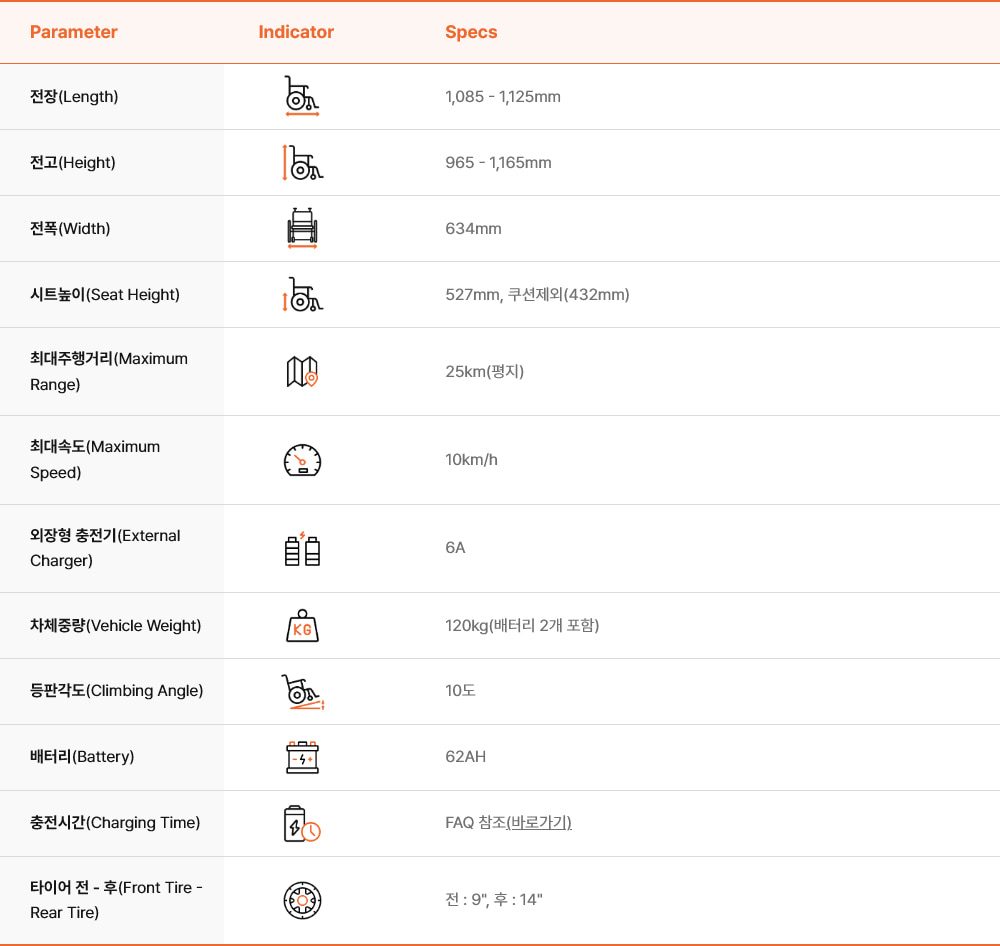The height and width of the screenshot is (946, 1000).
Task: Open the 바로가기 FAQ link
Action: [539, 822]
